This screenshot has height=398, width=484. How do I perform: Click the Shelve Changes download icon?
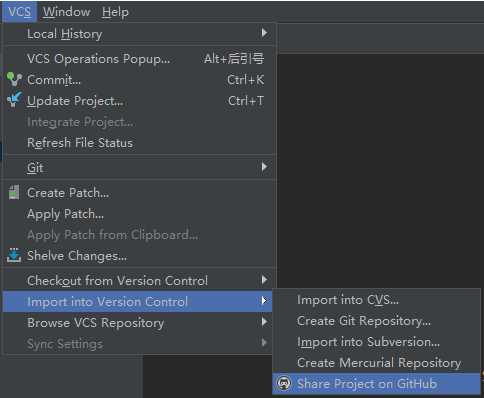coord(14,255)
